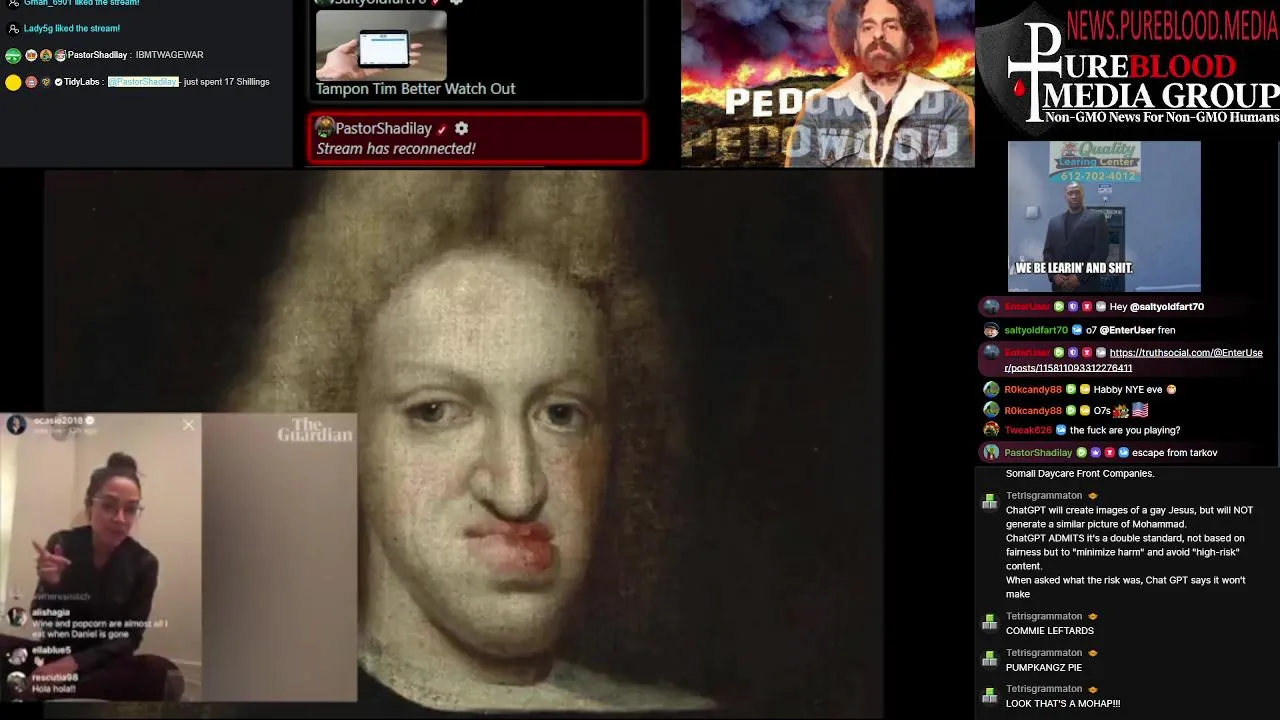
Task: Click the Pedowood video thumbnail
Action: (x=827, y=83)
